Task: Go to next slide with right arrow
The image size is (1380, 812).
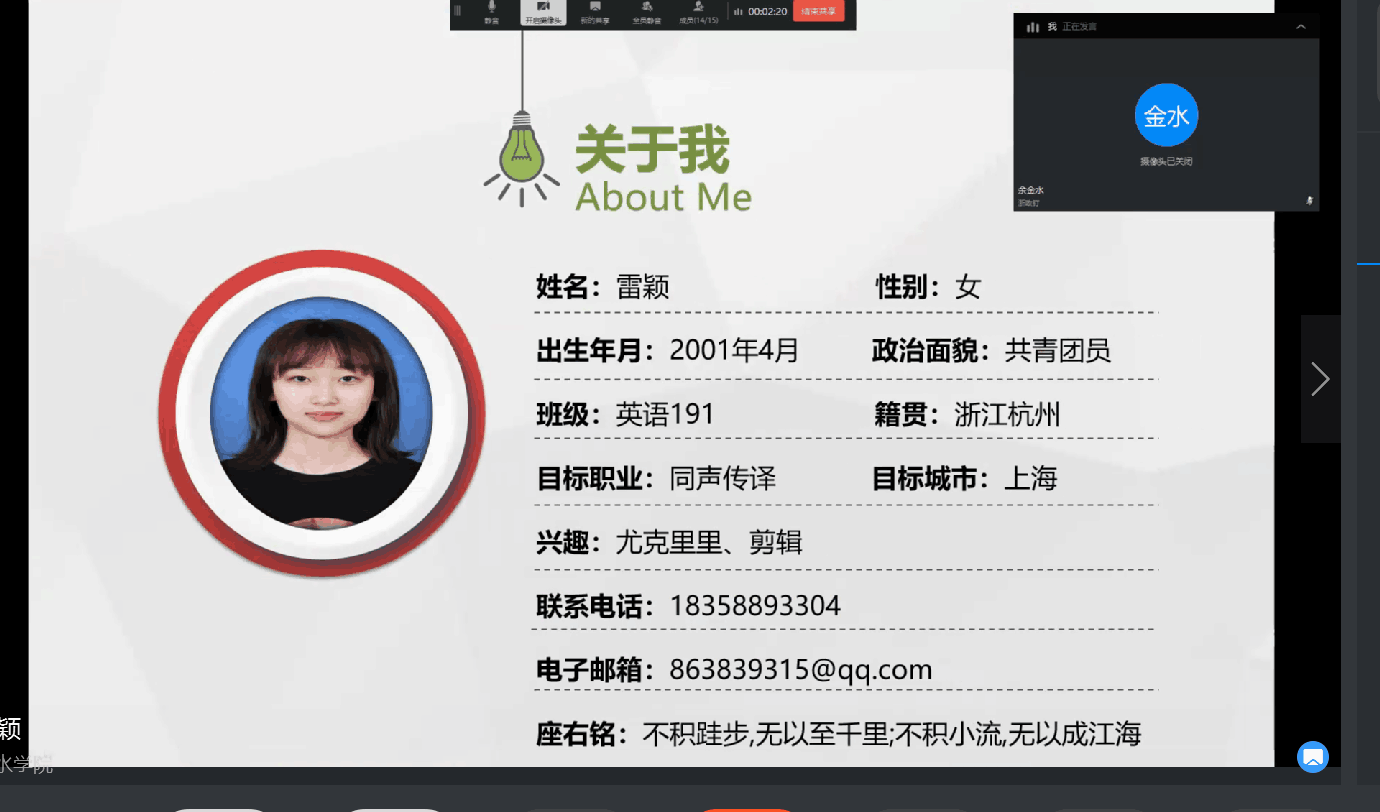Action: click(1320, 379)
